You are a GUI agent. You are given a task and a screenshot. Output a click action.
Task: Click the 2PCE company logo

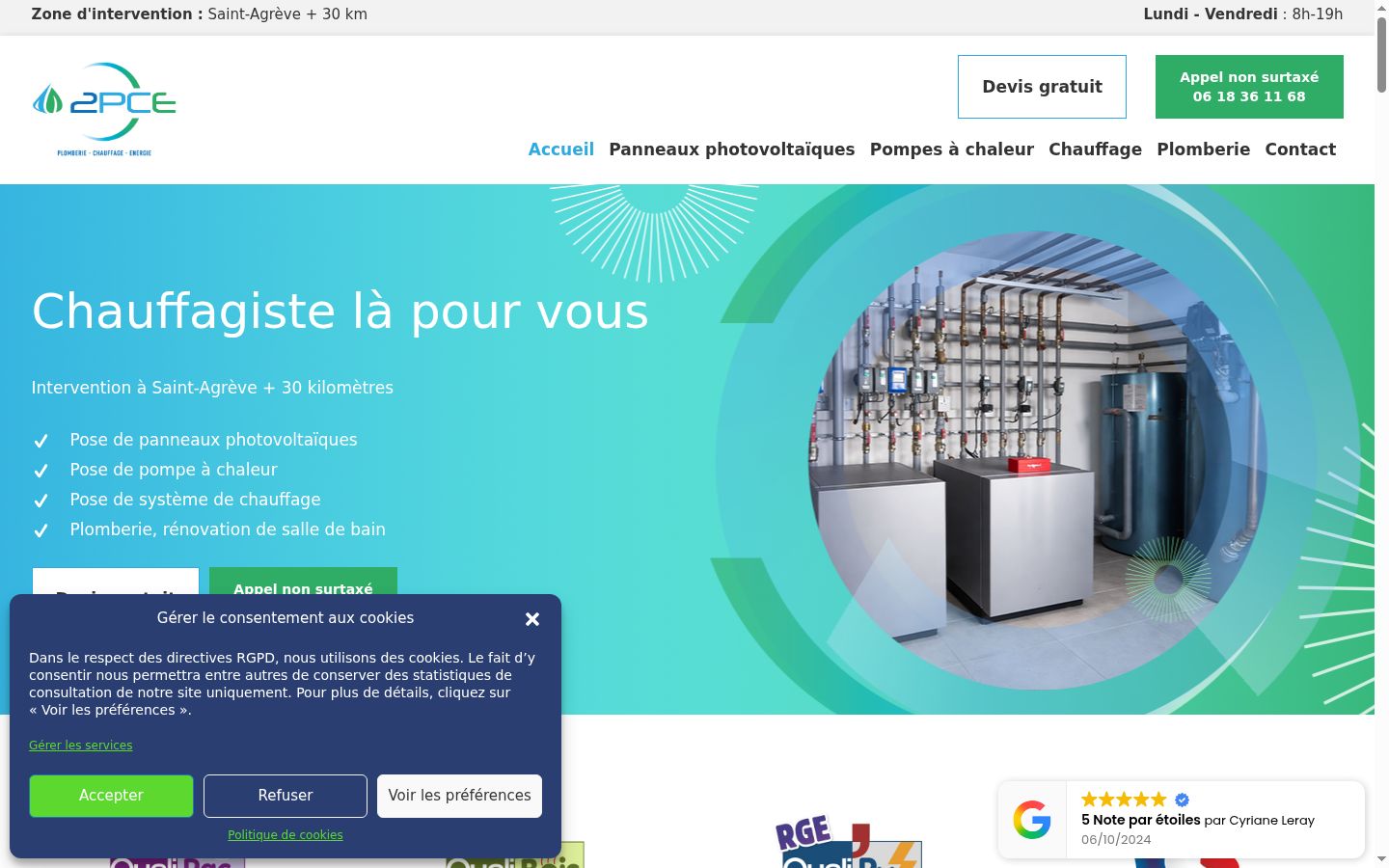[x=104, y=109]
